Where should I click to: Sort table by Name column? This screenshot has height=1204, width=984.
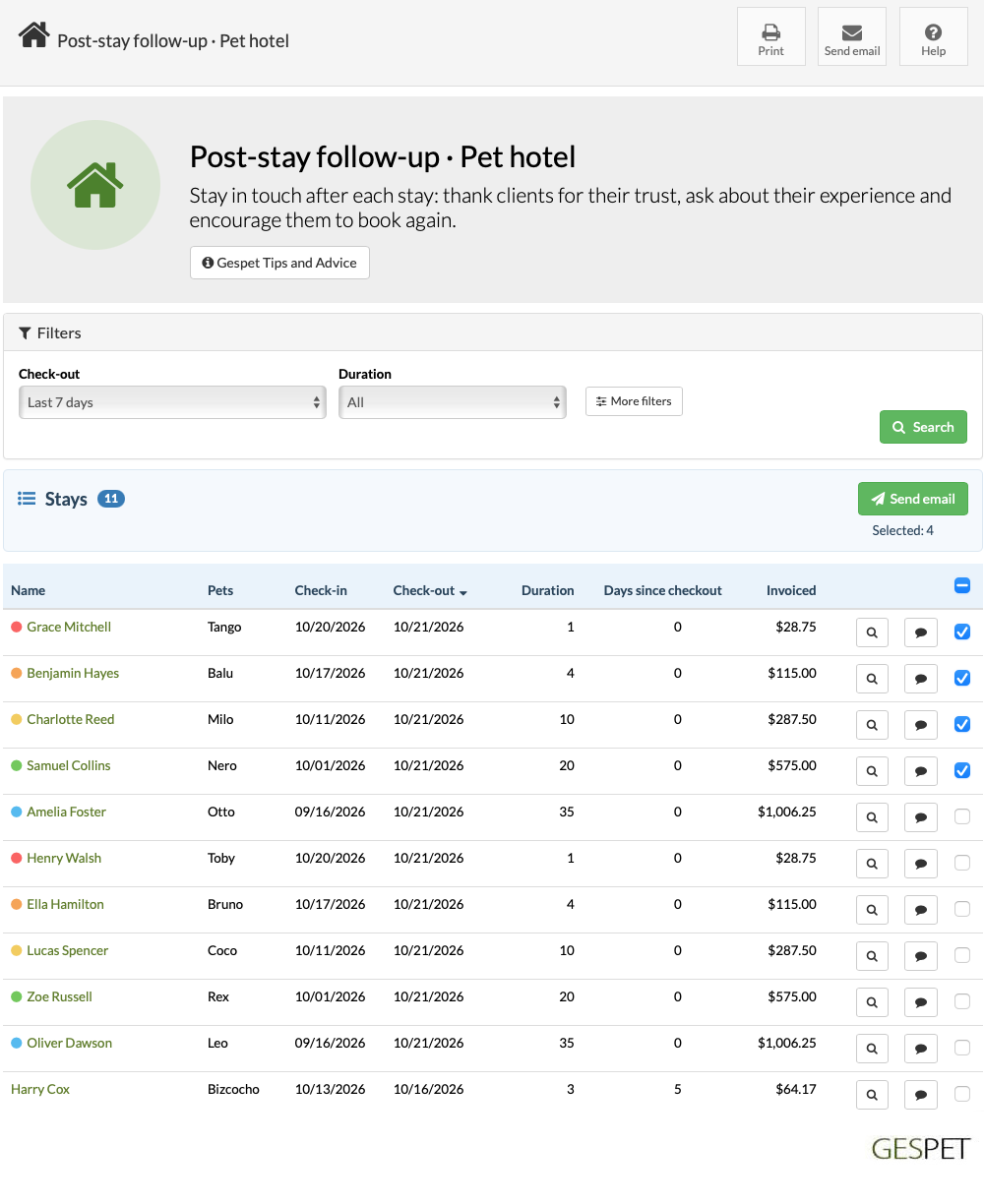pyautogui.click(x=29, y=590)
